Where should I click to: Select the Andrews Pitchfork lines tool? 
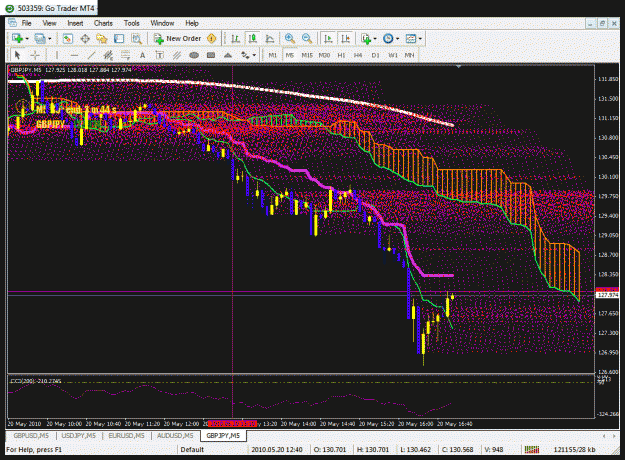[177, 55]
